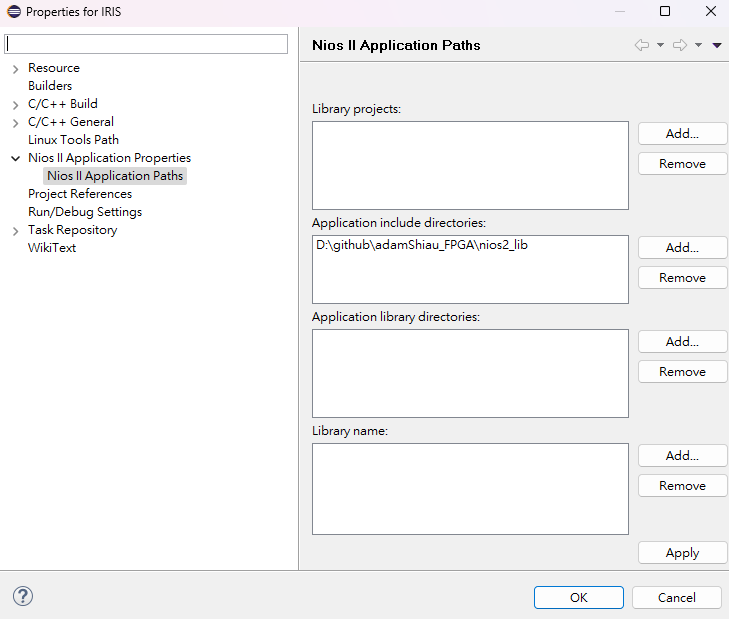
Task: Open the Run/Debug Settings page
Action: 85,212
